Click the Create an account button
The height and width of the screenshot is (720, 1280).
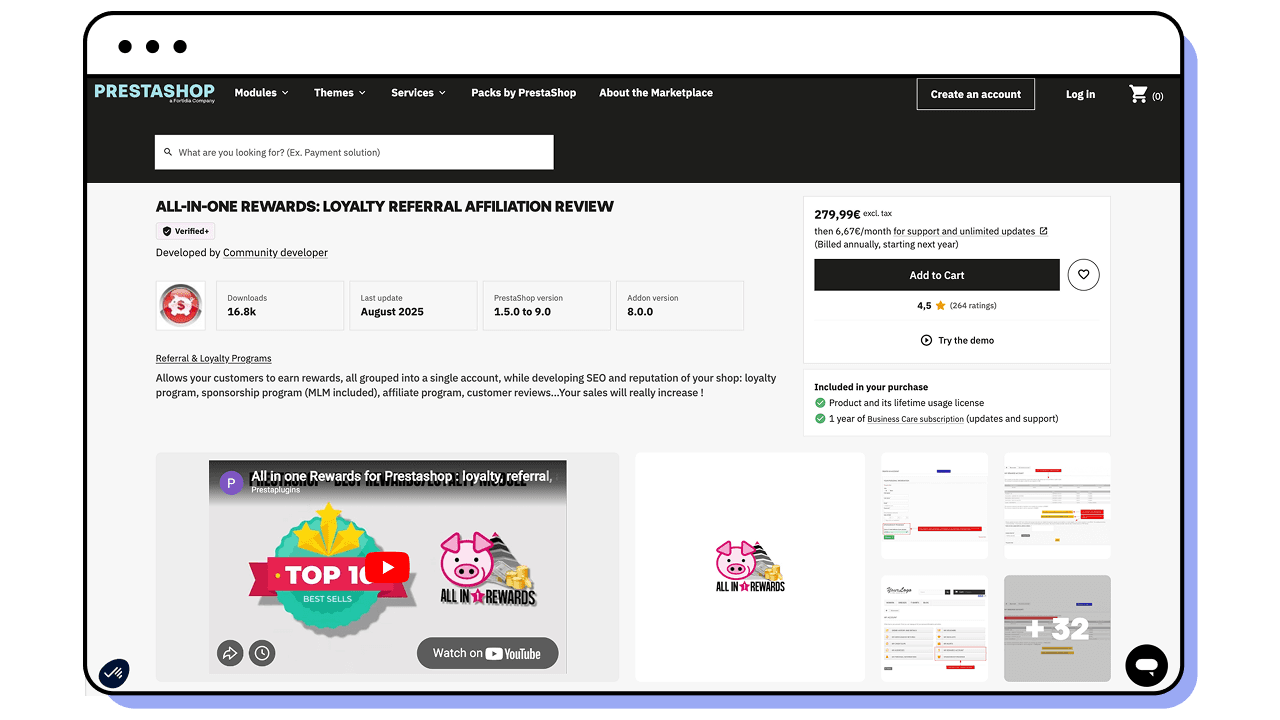pos(975,94)
